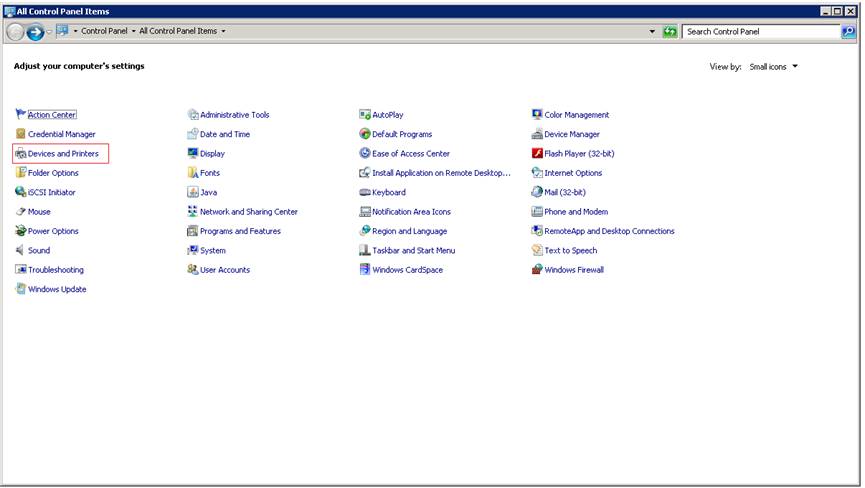The height and width of the screenshot is (488, 865).
Task: Click Ease of Access Center icon
Action: [x=365, y=153]
